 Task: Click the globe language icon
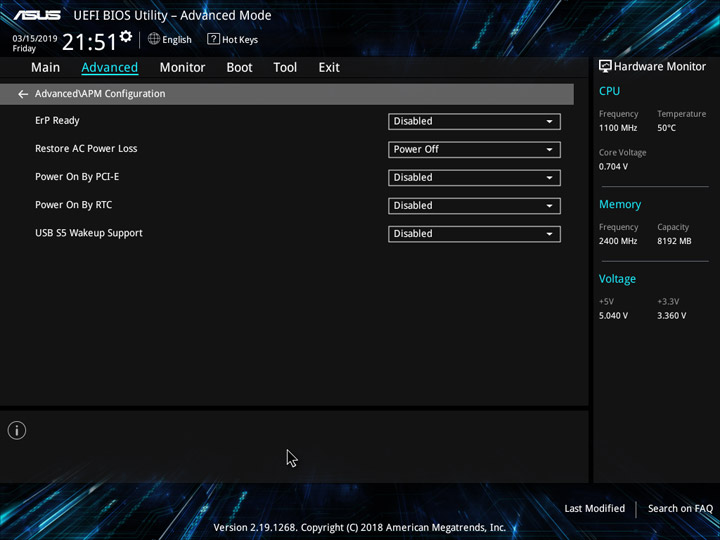pyautogui.click(x=154, y=39)
